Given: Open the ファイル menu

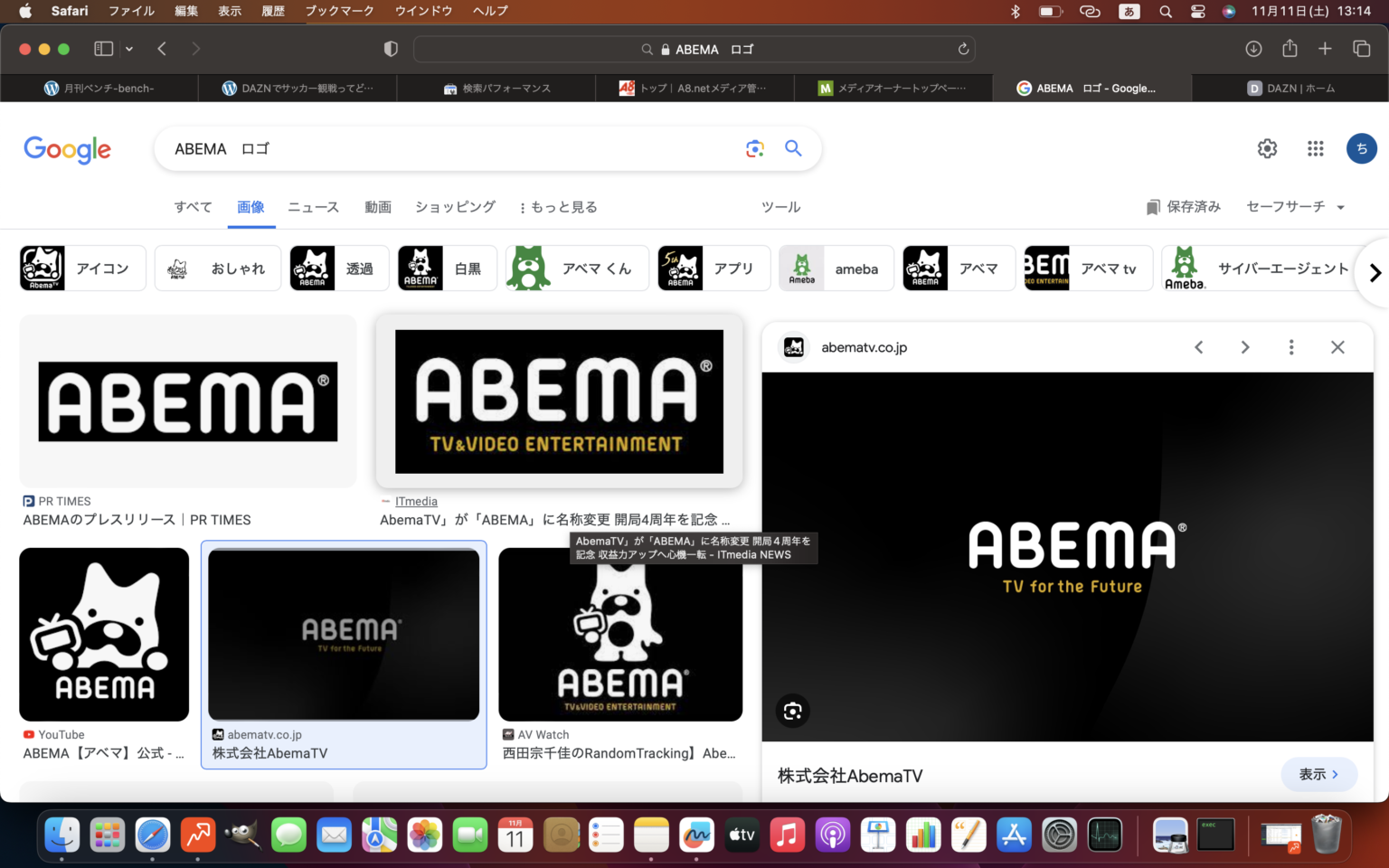Looking at the screenshot, I should click(x=131, y=11).
